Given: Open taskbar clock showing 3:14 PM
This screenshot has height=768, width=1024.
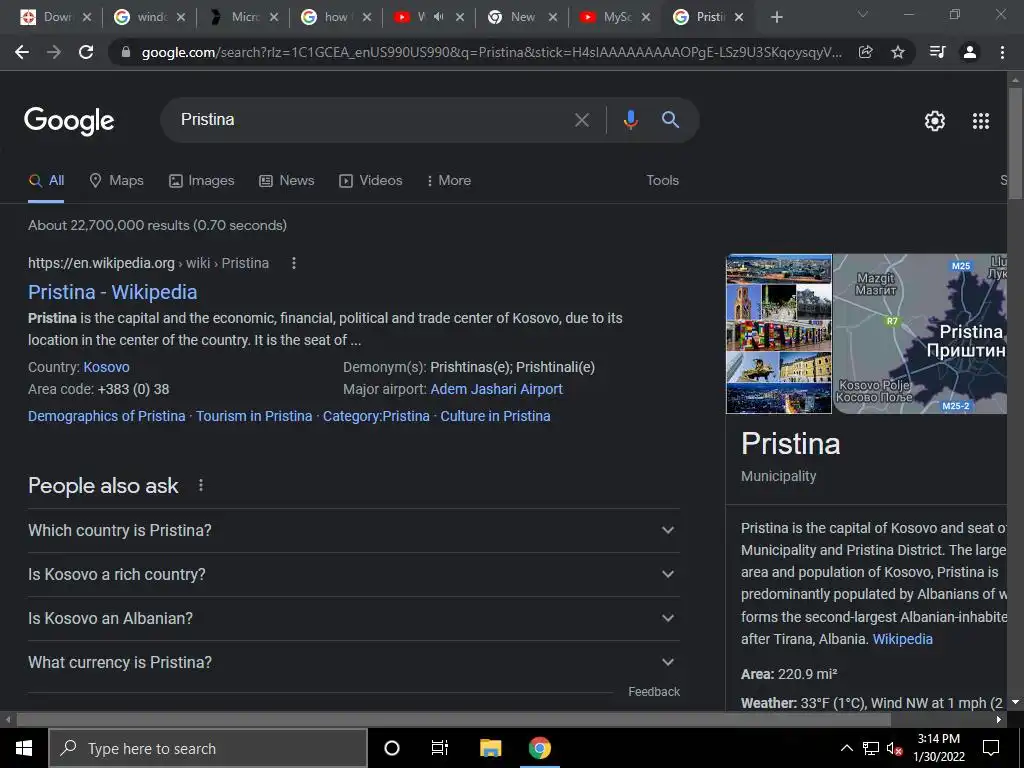Looking at the screenshot, I should 938,748.
